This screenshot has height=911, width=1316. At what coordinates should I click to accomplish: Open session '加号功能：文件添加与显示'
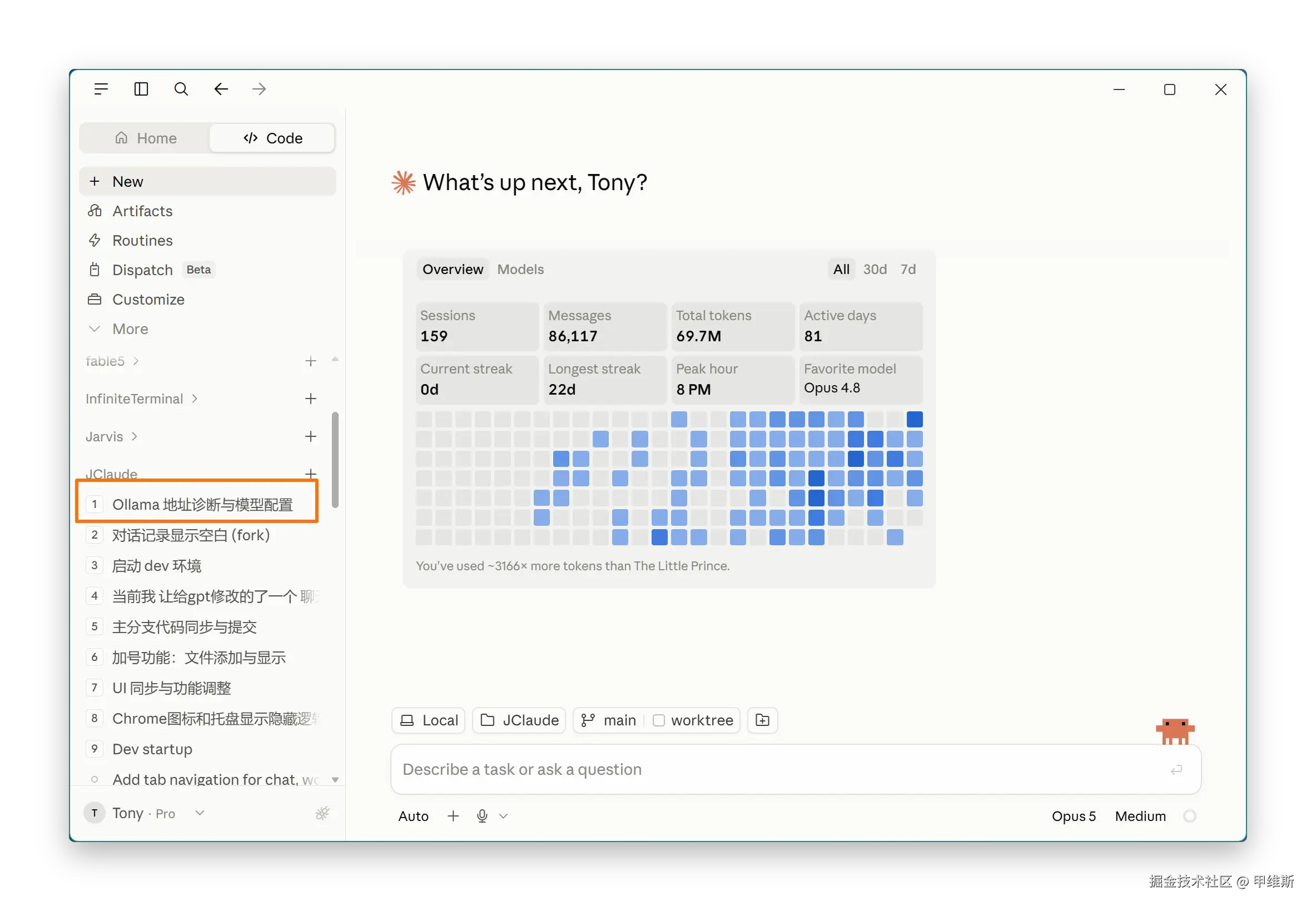tap(203, 658)
